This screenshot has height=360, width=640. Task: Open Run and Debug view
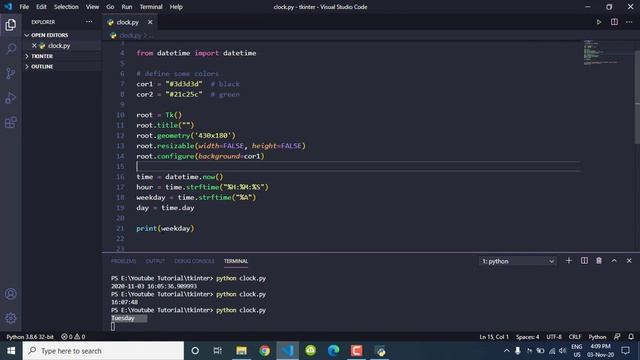11,98
